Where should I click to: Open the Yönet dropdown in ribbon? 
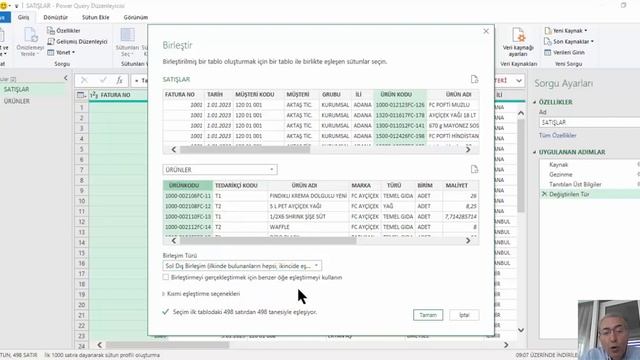click(61, 53)
